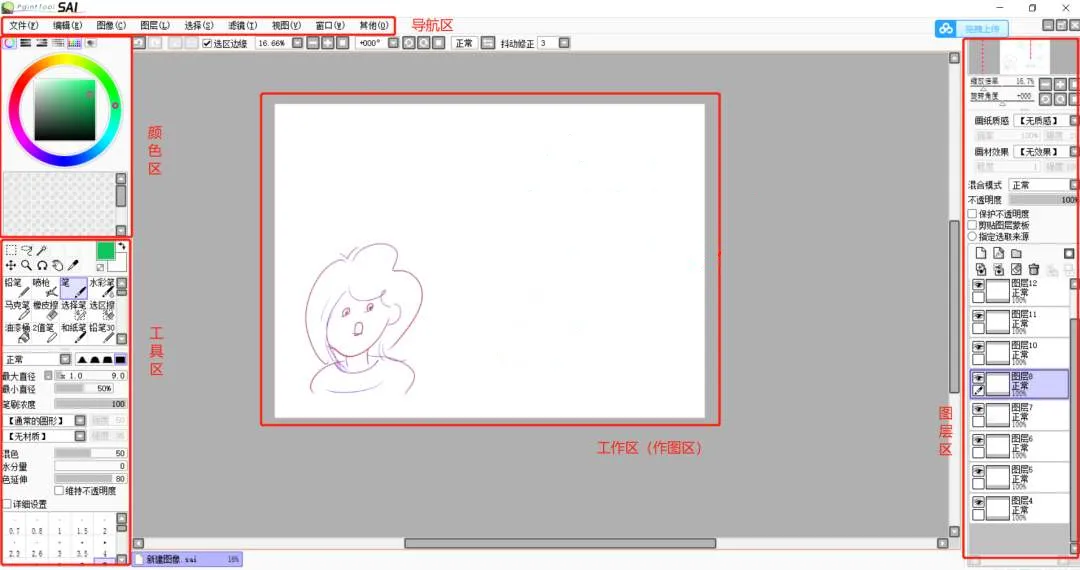Click the green foreground color swatch
This screenshot has height=570, width=1080.
(105, 250)
